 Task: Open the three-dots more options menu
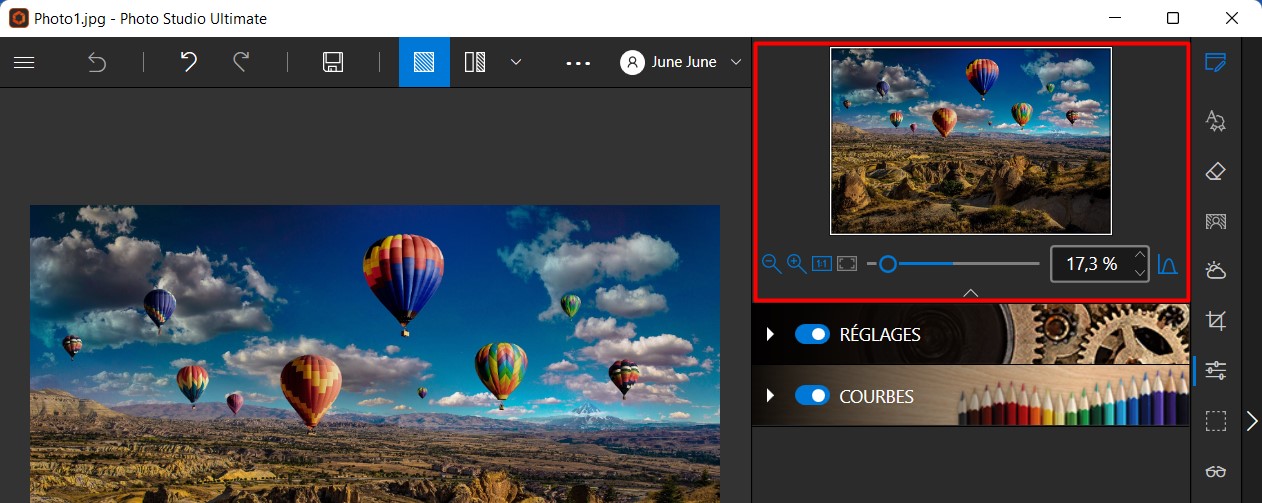578,62
